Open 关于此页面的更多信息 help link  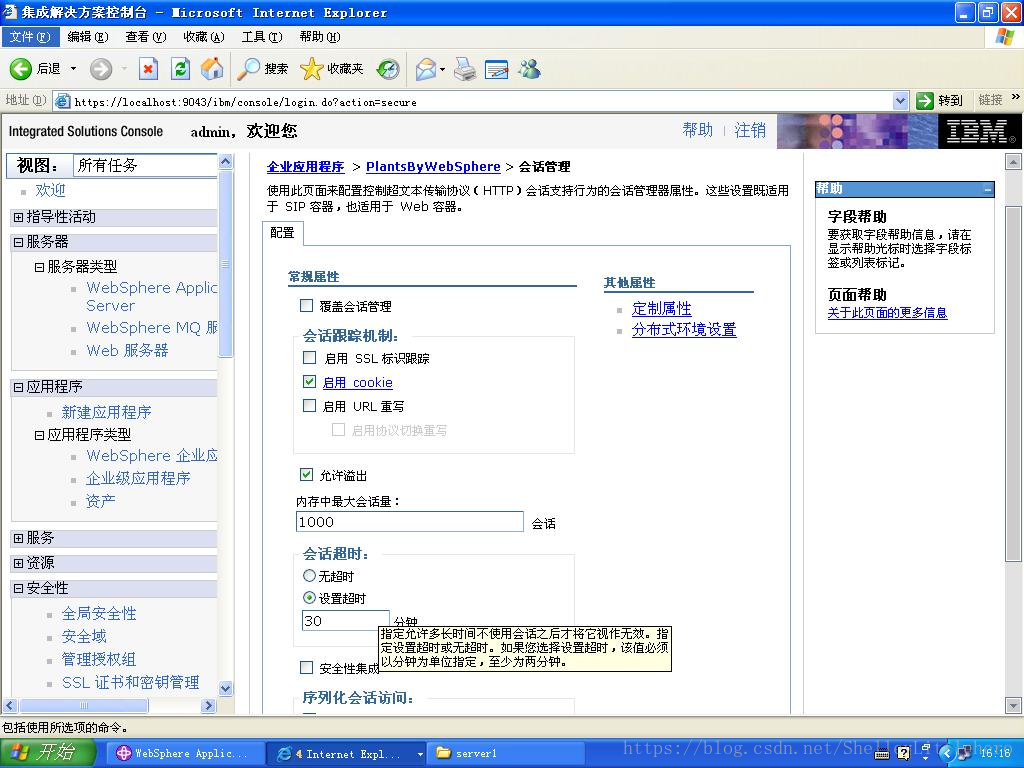[x=887, y=313]
